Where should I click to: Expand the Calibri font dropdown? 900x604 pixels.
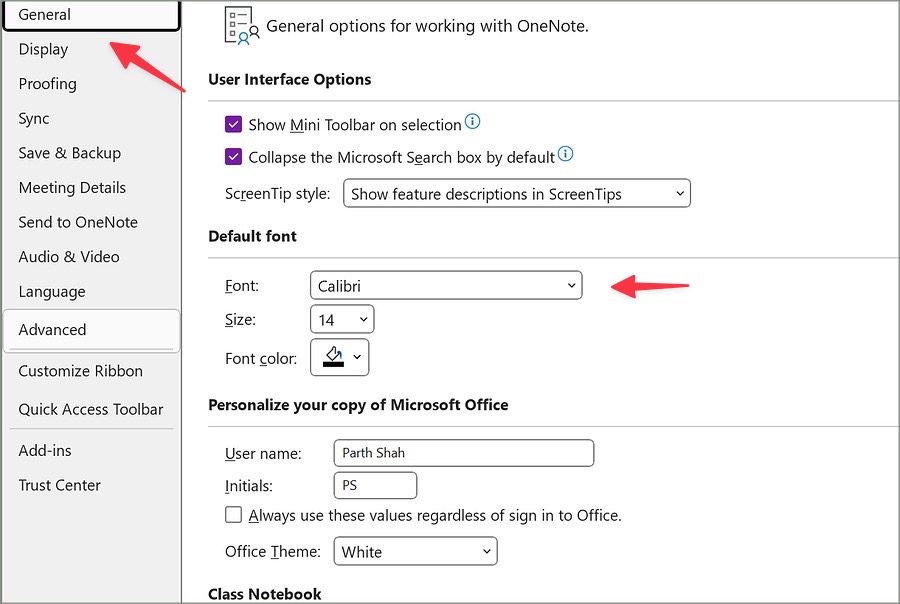[x=446, y=286]
